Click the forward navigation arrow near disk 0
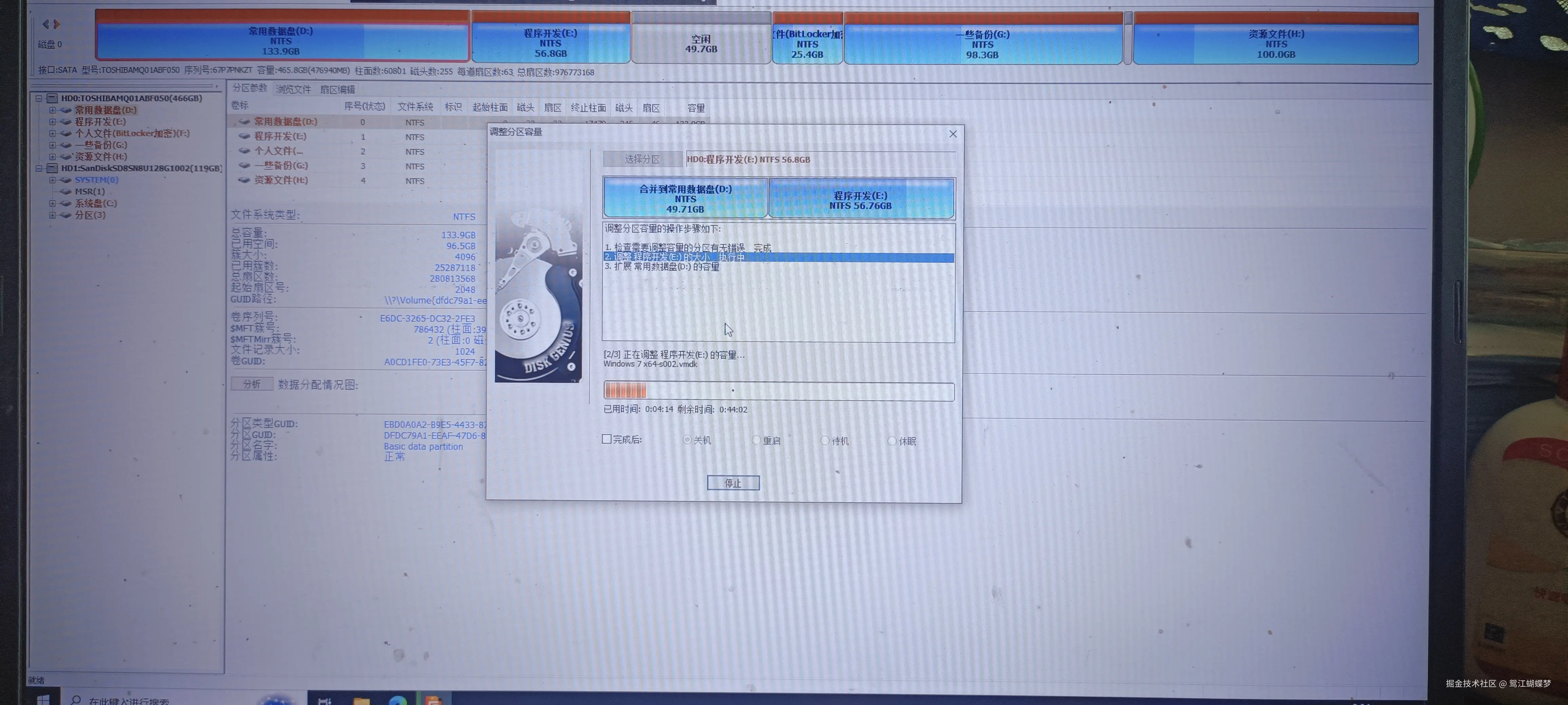The image size is (1568, 705). coord(57,24)
